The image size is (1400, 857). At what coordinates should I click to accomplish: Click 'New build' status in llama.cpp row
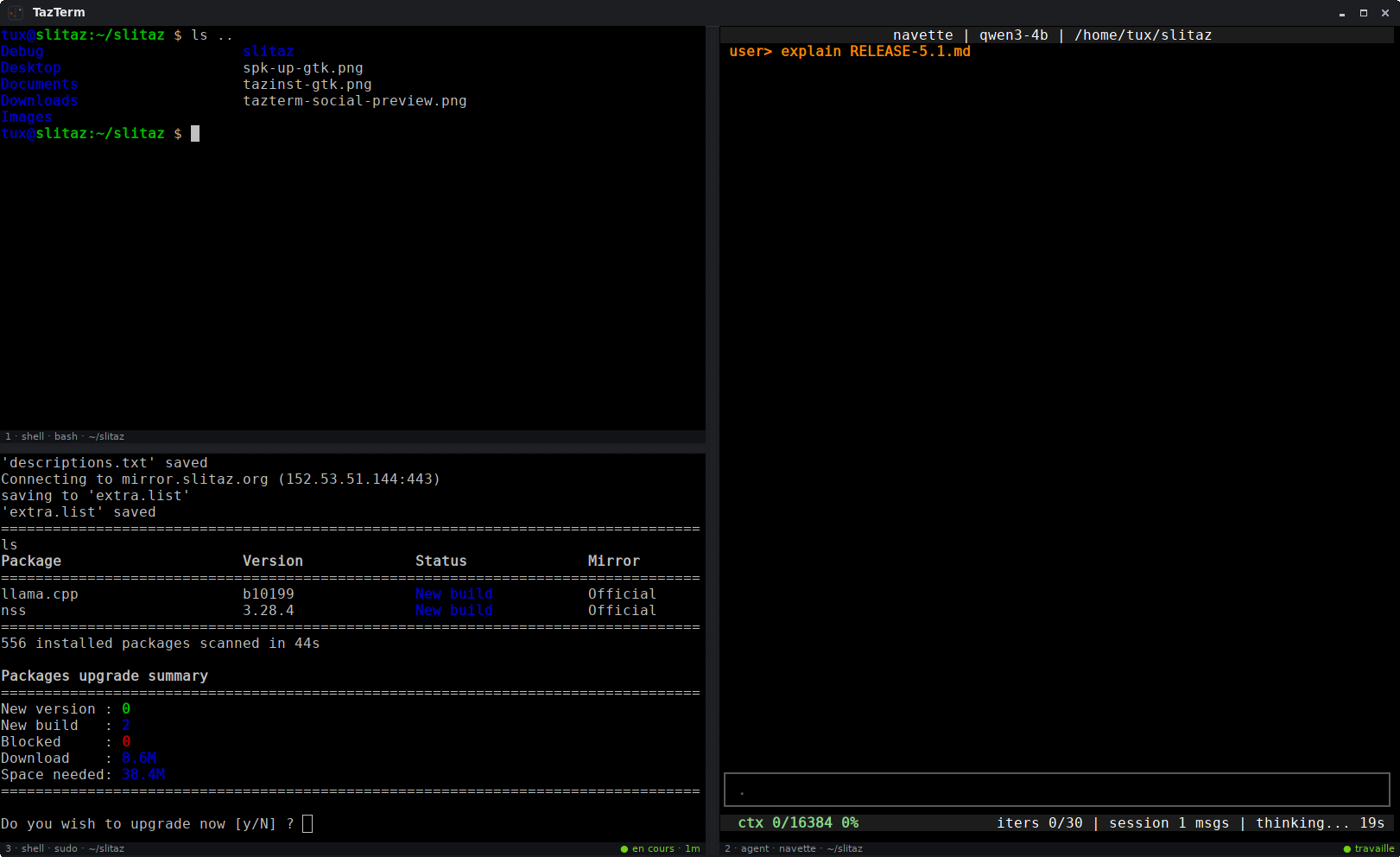(x=454, y=594)
